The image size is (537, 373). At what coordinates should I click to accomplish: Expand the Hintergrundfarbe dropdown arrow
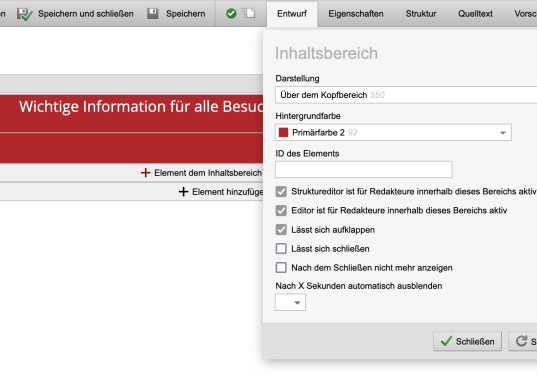(503, 133)
